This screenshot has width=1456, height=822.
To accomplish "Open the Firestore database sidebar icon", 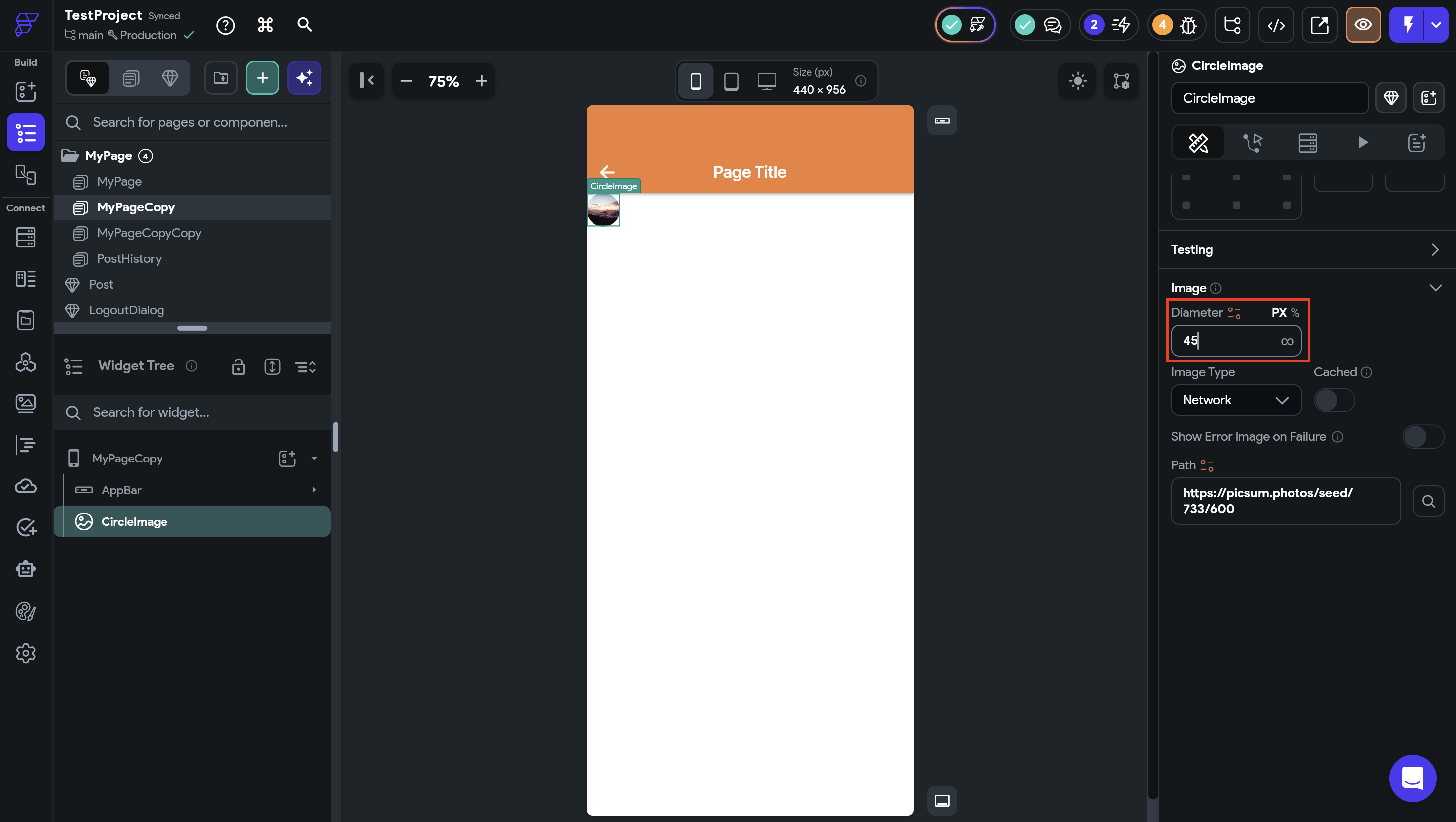I will pyautogui.click(x=25, y=237).
